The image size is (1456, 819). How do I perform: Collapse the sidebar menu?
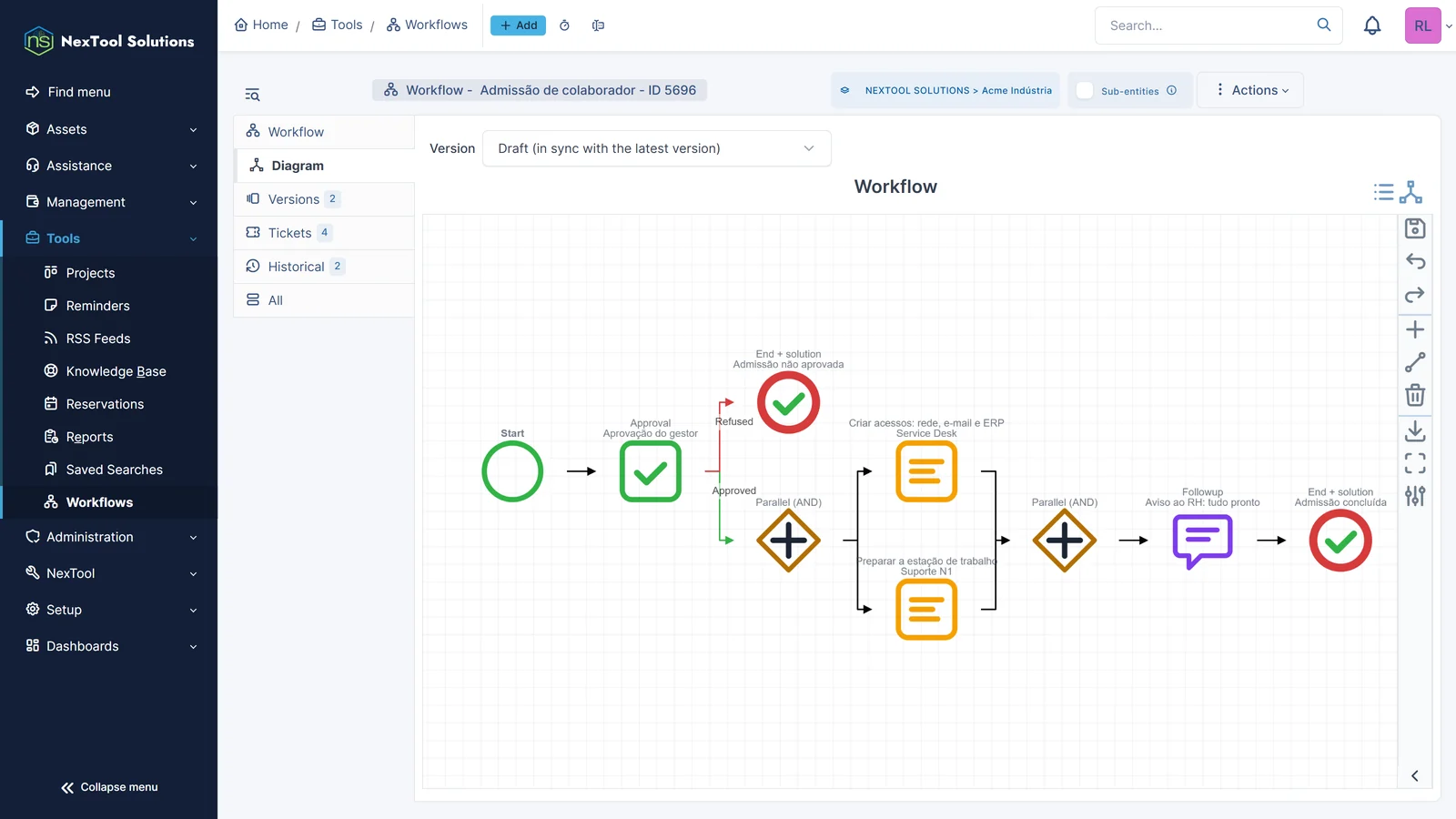coord(109,787)
